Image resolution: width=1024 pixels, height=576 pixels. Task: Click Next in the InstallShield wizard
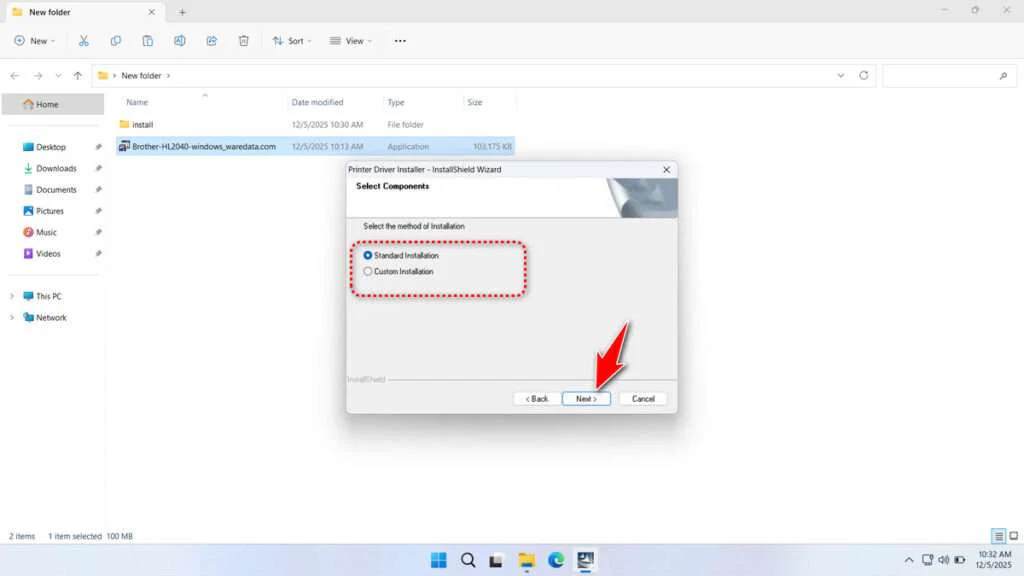(x=586, y=398)
